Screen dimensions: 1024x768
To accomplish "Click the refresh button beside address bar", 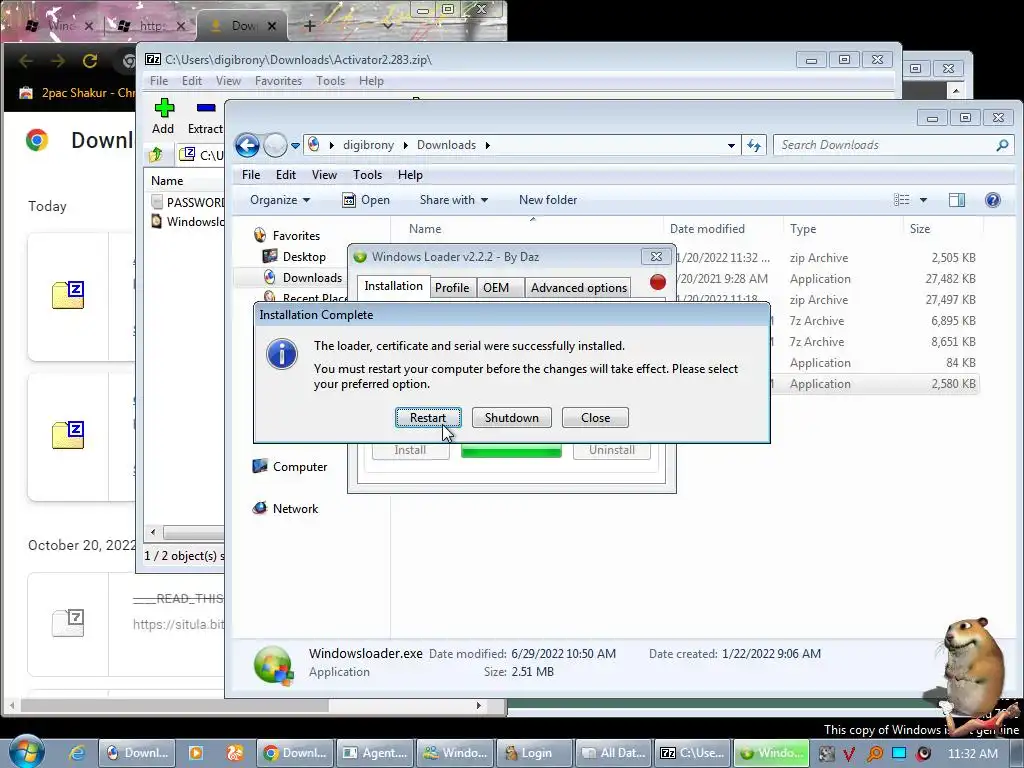I will tap(754, 146).
